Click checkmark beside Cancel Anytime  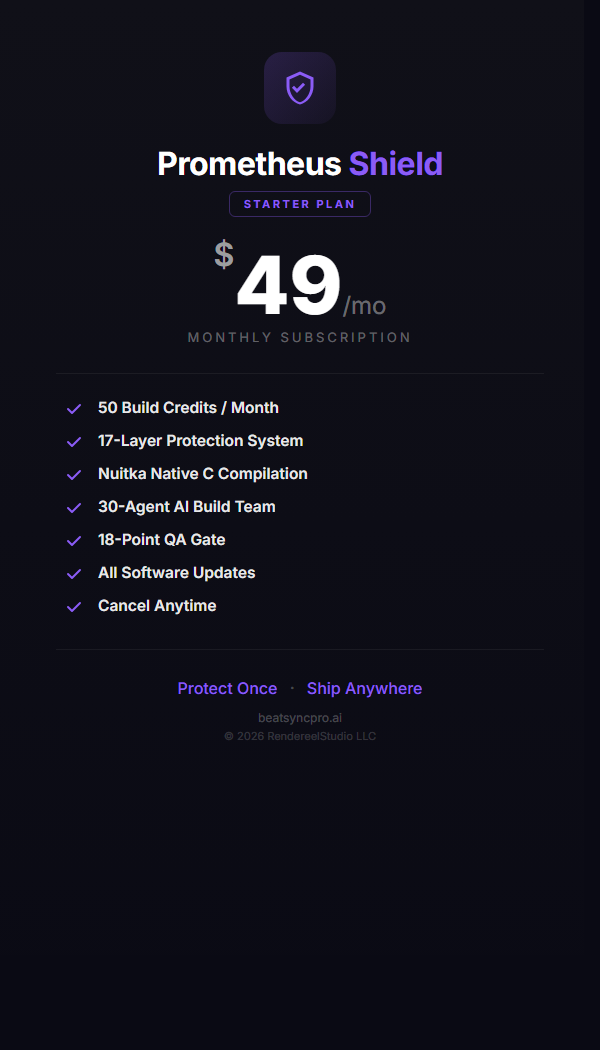[x=74, y=606]
